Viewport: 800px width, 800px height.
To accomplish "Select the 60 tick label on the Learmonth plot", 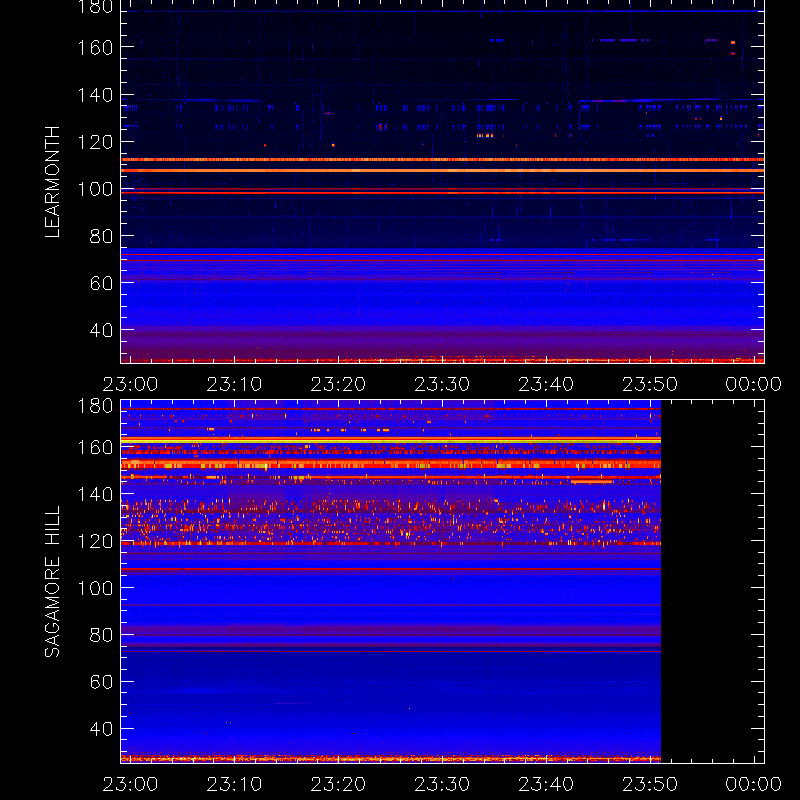I will click(x=101, y=283).
